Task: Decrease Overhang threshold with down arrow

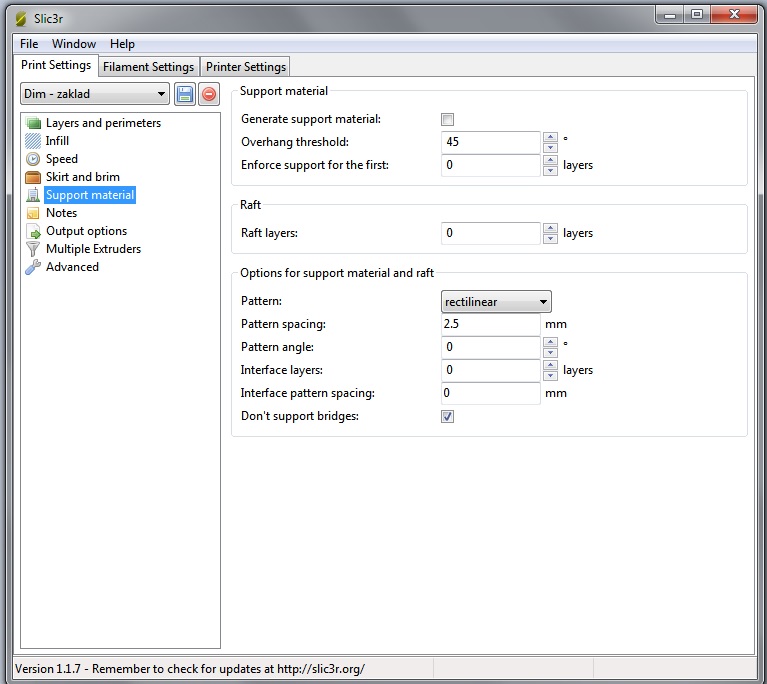Action: [550, 147]
